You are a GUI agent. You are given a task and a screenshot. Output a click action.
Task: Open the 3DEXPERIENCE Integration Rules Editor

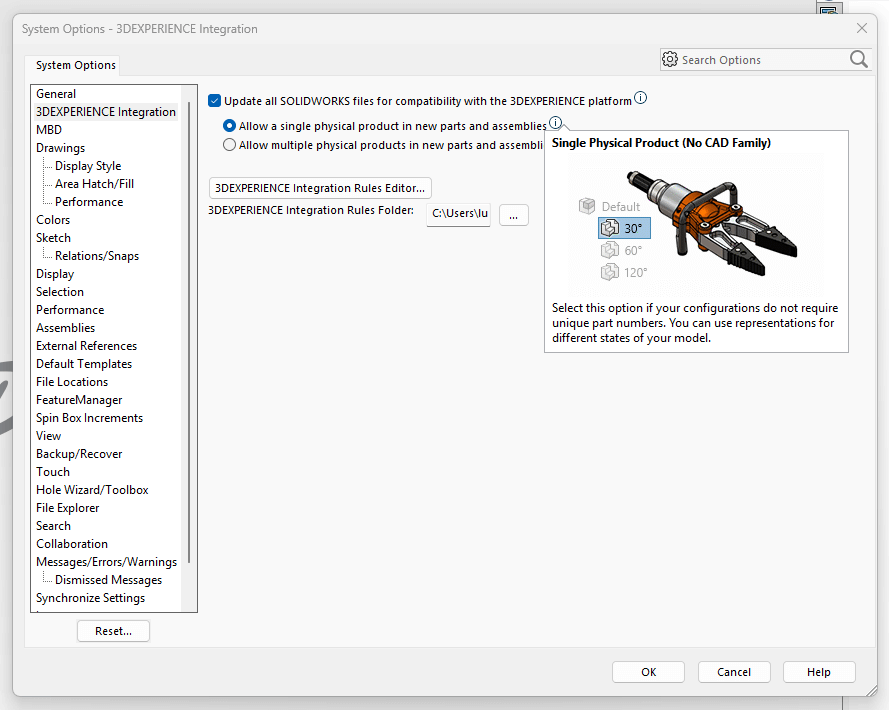click(x=319, y=188)
